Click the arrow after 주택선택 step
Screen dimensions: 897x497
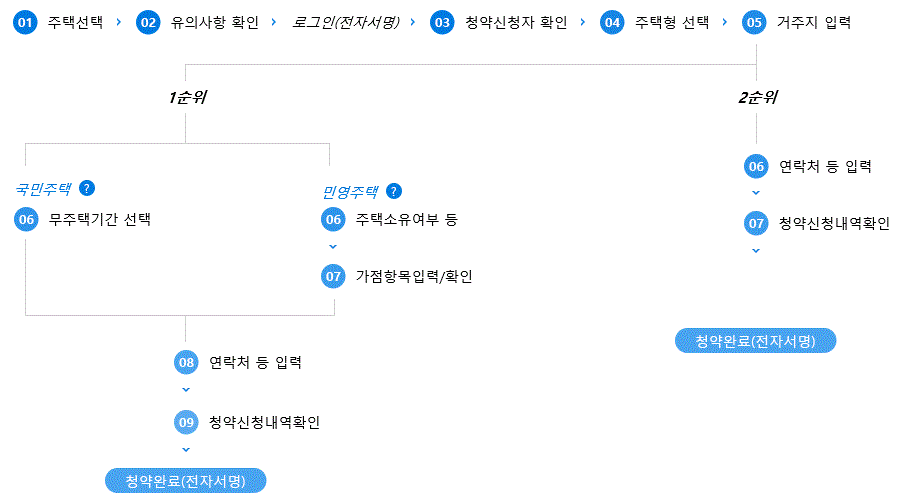coord(118,22)
